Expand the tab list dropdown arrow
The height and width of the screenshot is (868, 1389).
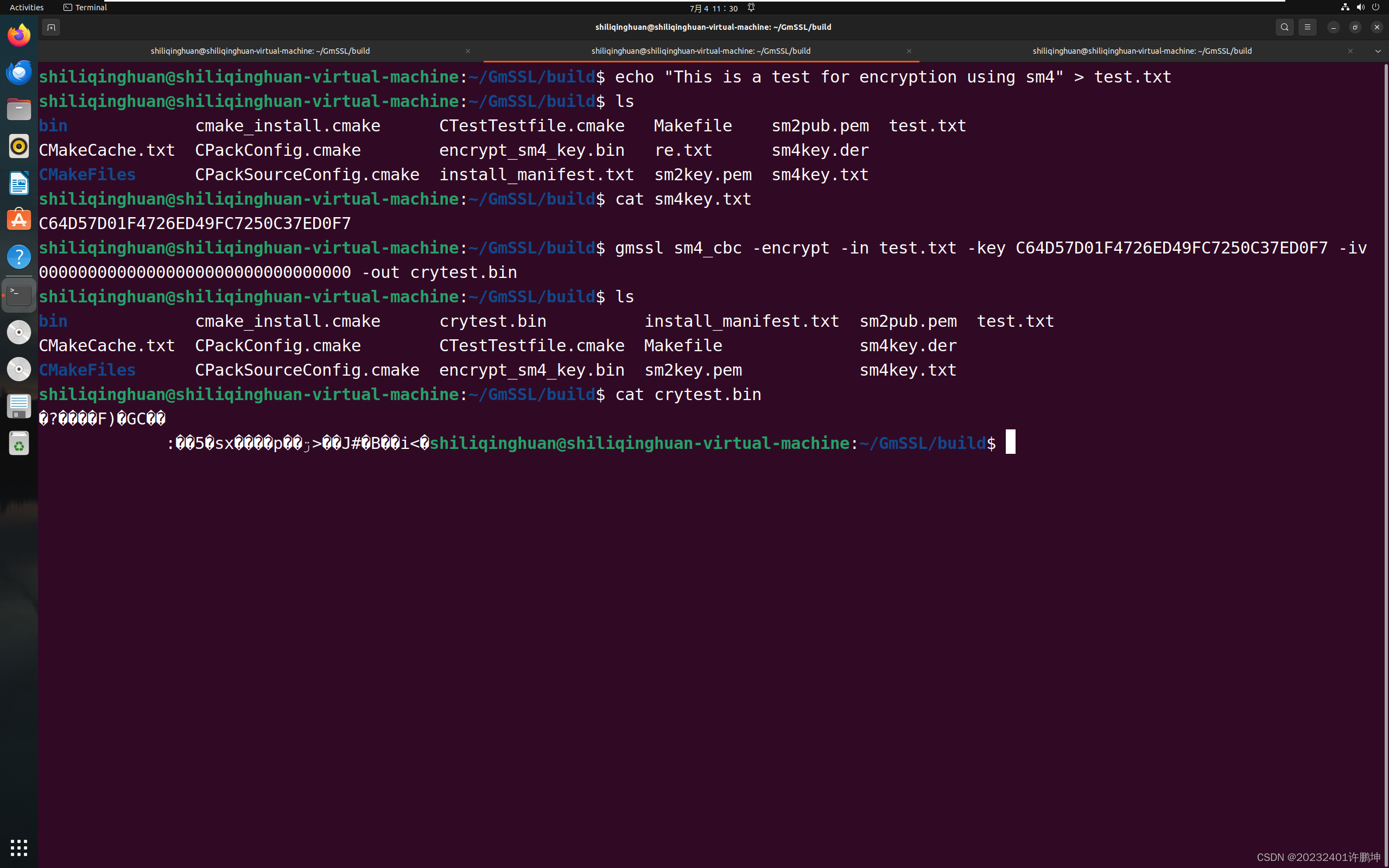(1378, 51)
